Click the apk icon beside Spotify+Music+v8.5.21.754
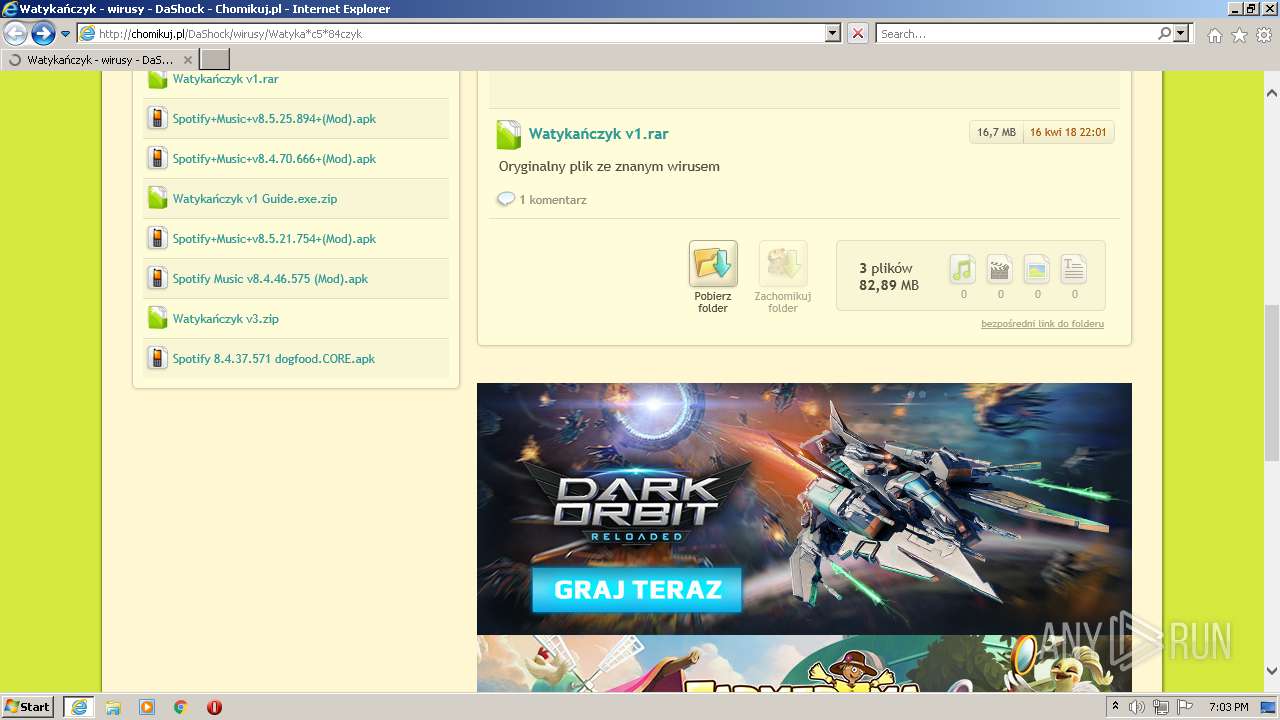This screenshot has height=720, width=1280. tap(157, 238)
